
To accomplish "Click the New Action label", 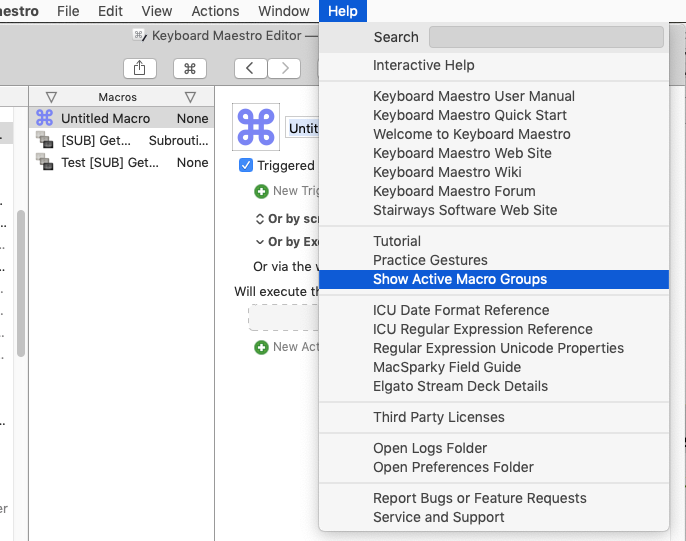I will pos(296,347).
